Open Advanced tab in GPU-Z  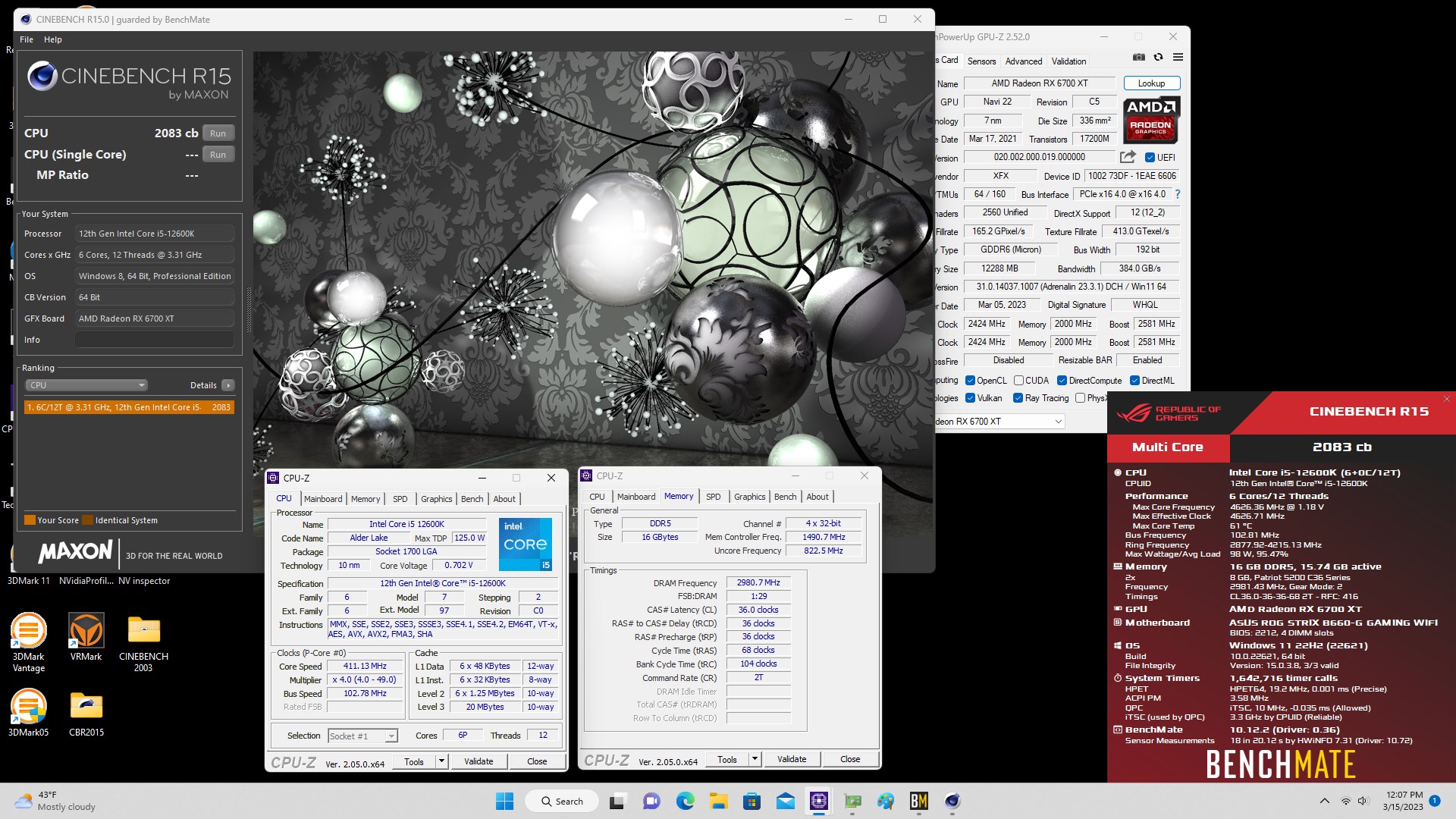[x=1024, y=61]
